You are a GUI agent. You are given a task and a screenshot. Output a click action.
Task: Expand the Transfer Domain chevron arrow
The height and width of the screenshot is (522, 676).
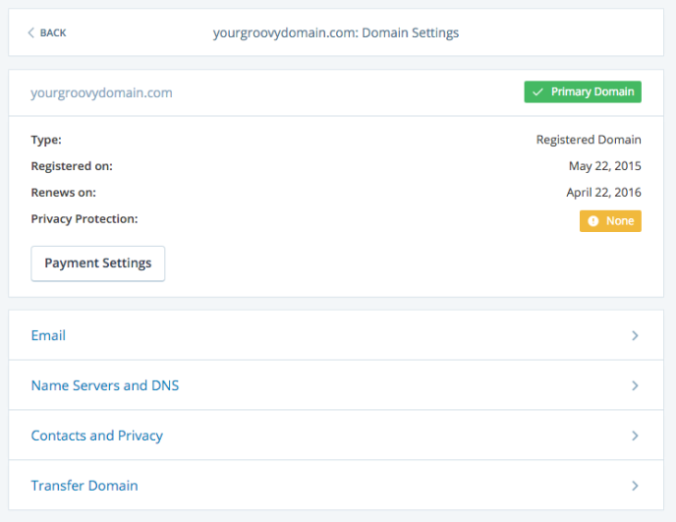pos(635,486)
